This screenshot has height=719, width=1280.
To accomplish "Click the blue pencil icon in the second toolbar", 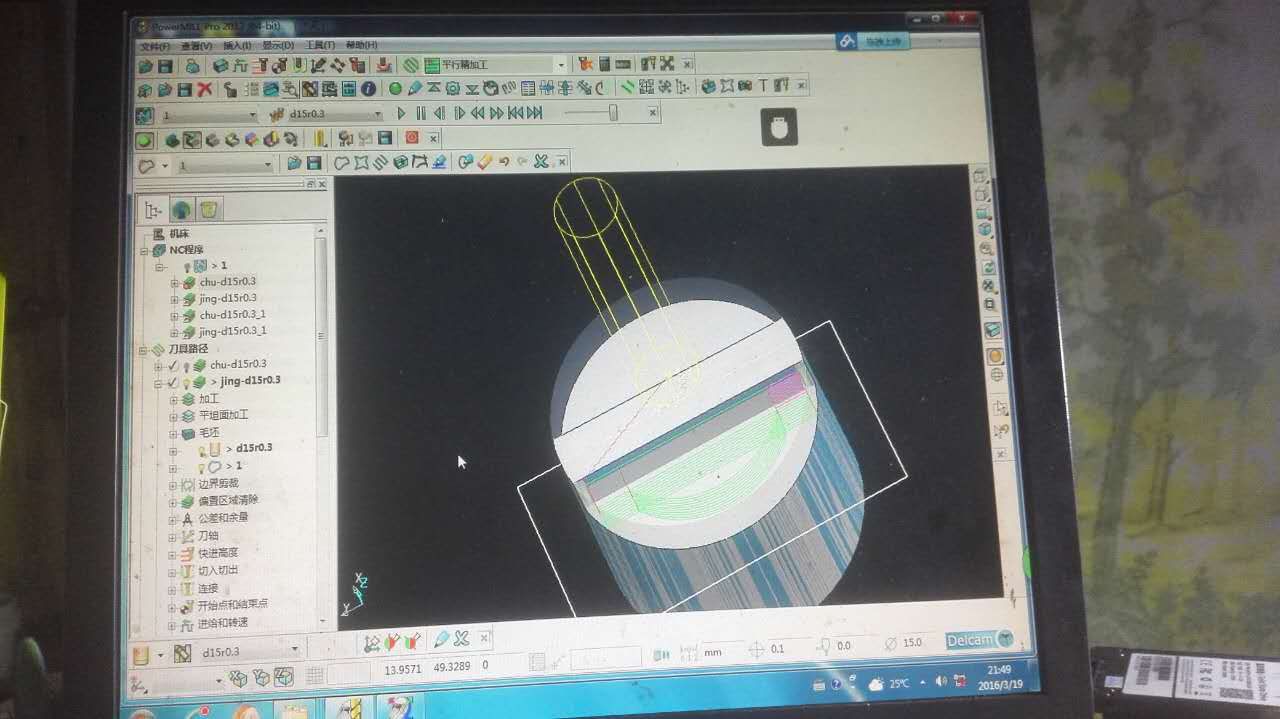I will (x=414, y=88).
